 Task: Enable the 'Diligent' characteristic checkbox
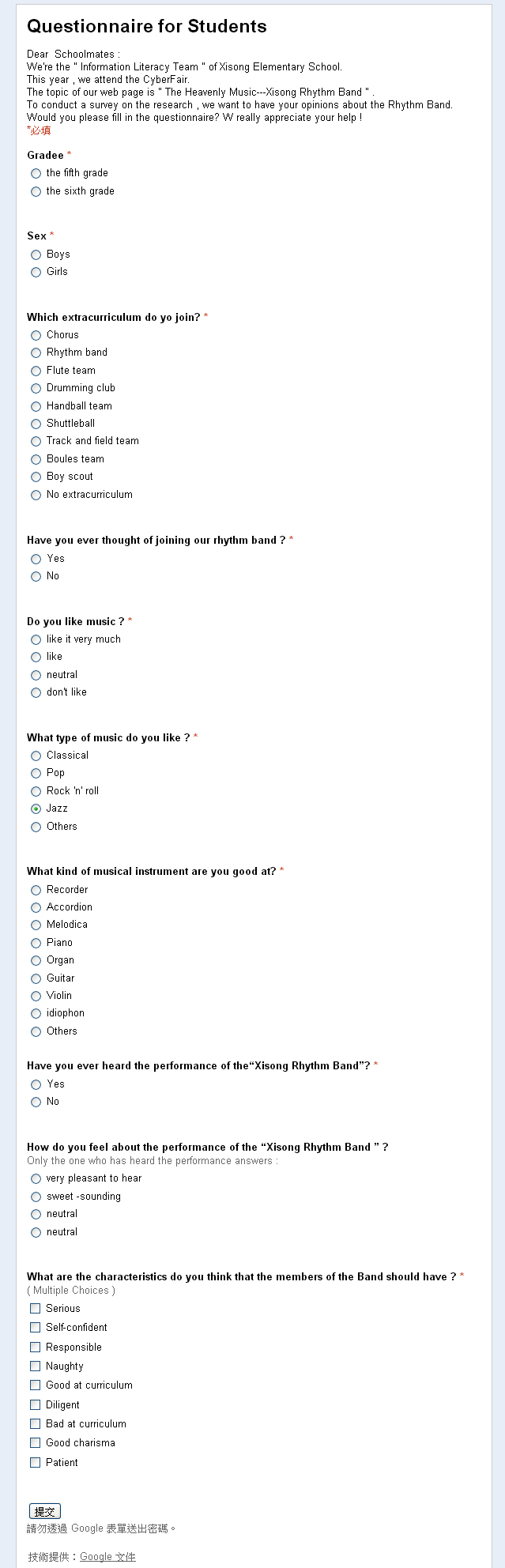(35, 1404)
